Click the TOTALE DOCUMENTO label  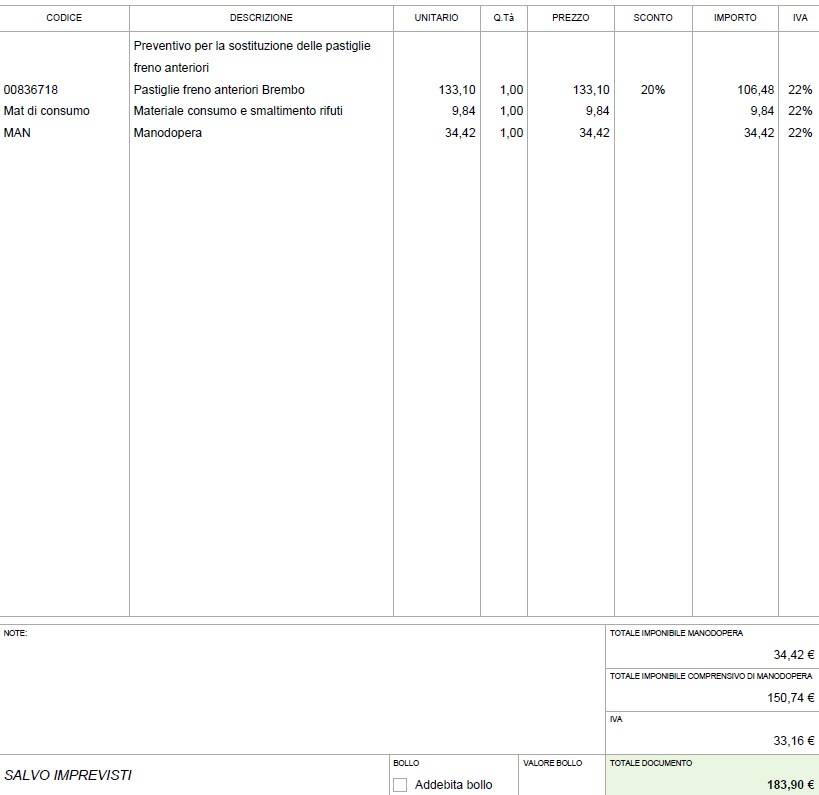[651, 763]
